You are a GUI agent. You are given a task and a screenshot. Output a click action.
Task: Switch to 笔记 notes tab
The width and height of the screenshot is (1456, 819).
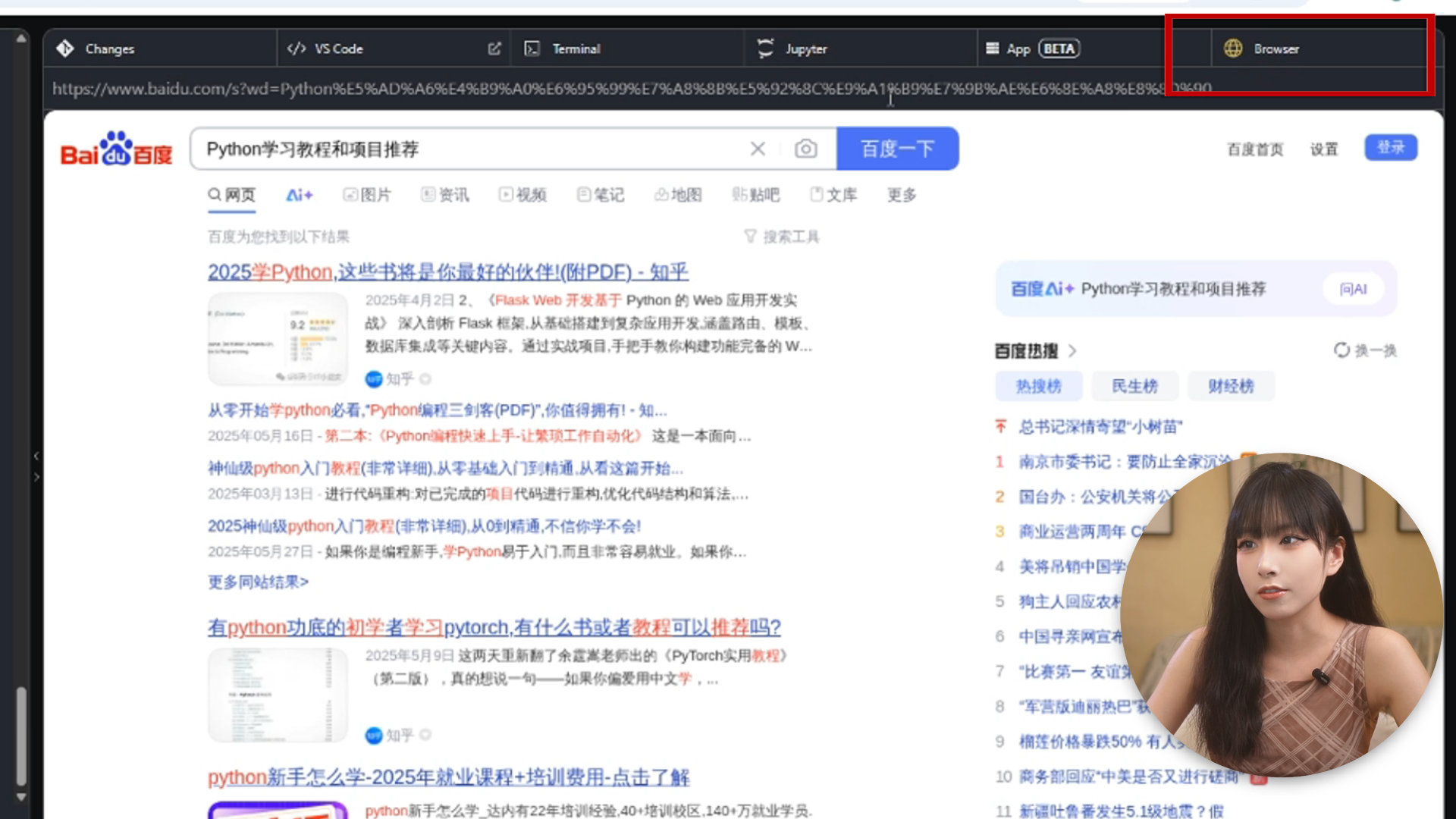coord(601,195)
